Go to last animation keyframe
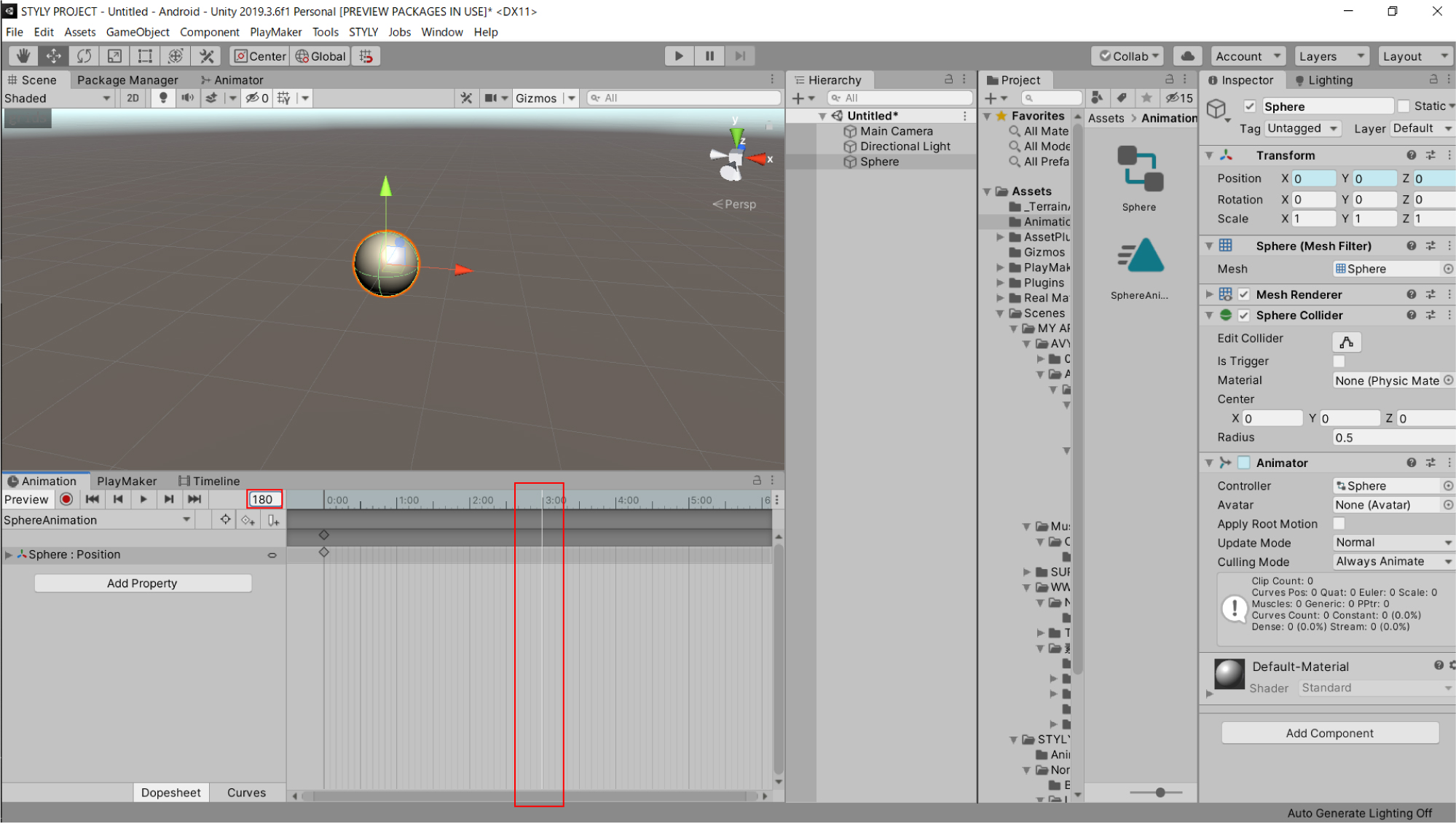This screenshot has width=1456, height=824. pyautogui.click(x=194, y=499)
